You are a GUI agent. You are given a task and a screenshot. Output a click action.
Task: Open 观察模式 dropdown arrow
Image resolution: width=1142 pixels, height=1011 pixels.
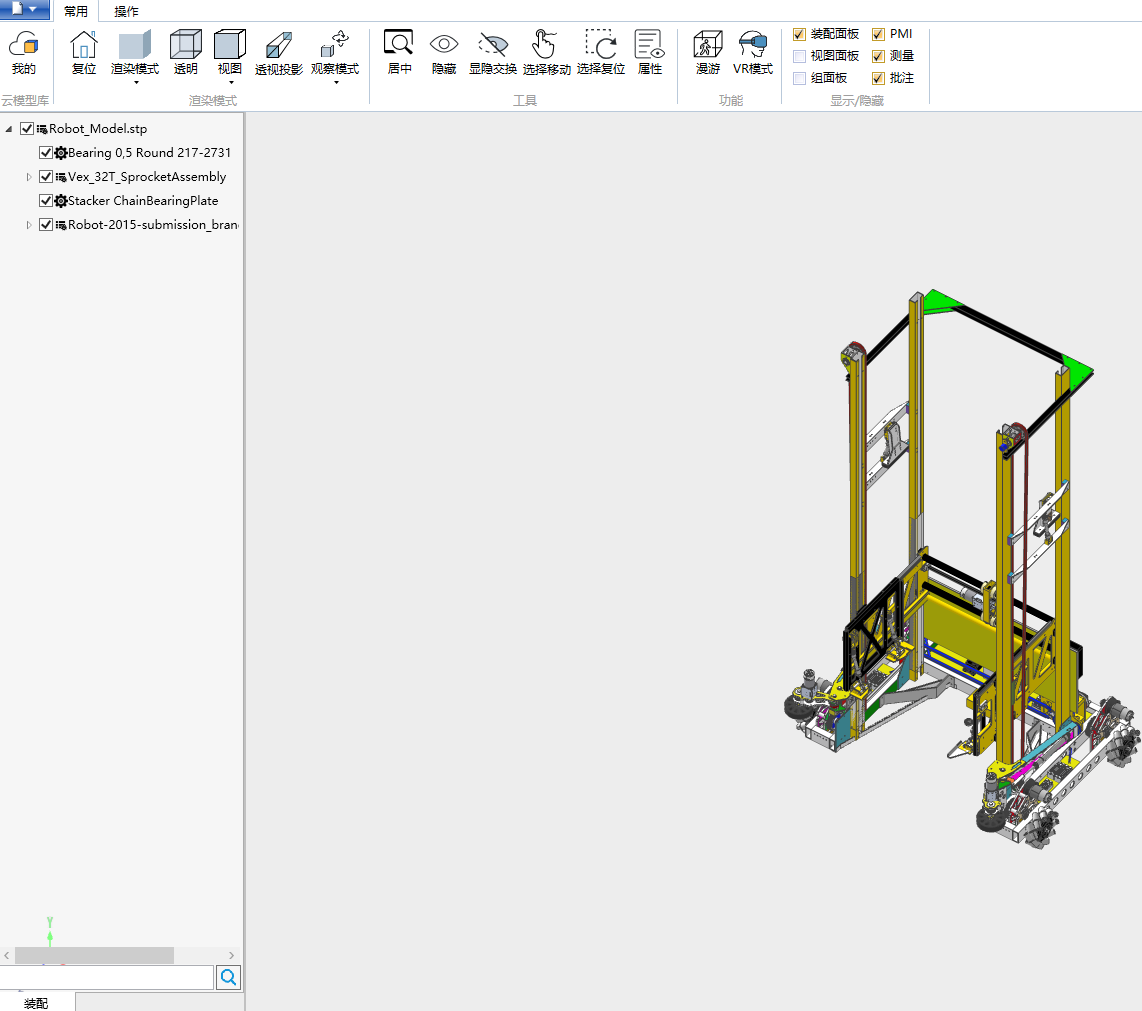(336, 82)
